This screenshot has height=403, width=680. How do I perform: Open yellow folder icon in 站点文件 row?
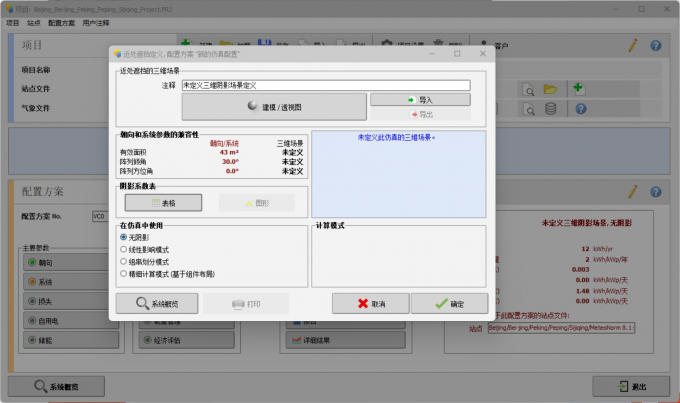tap(550, 89)
